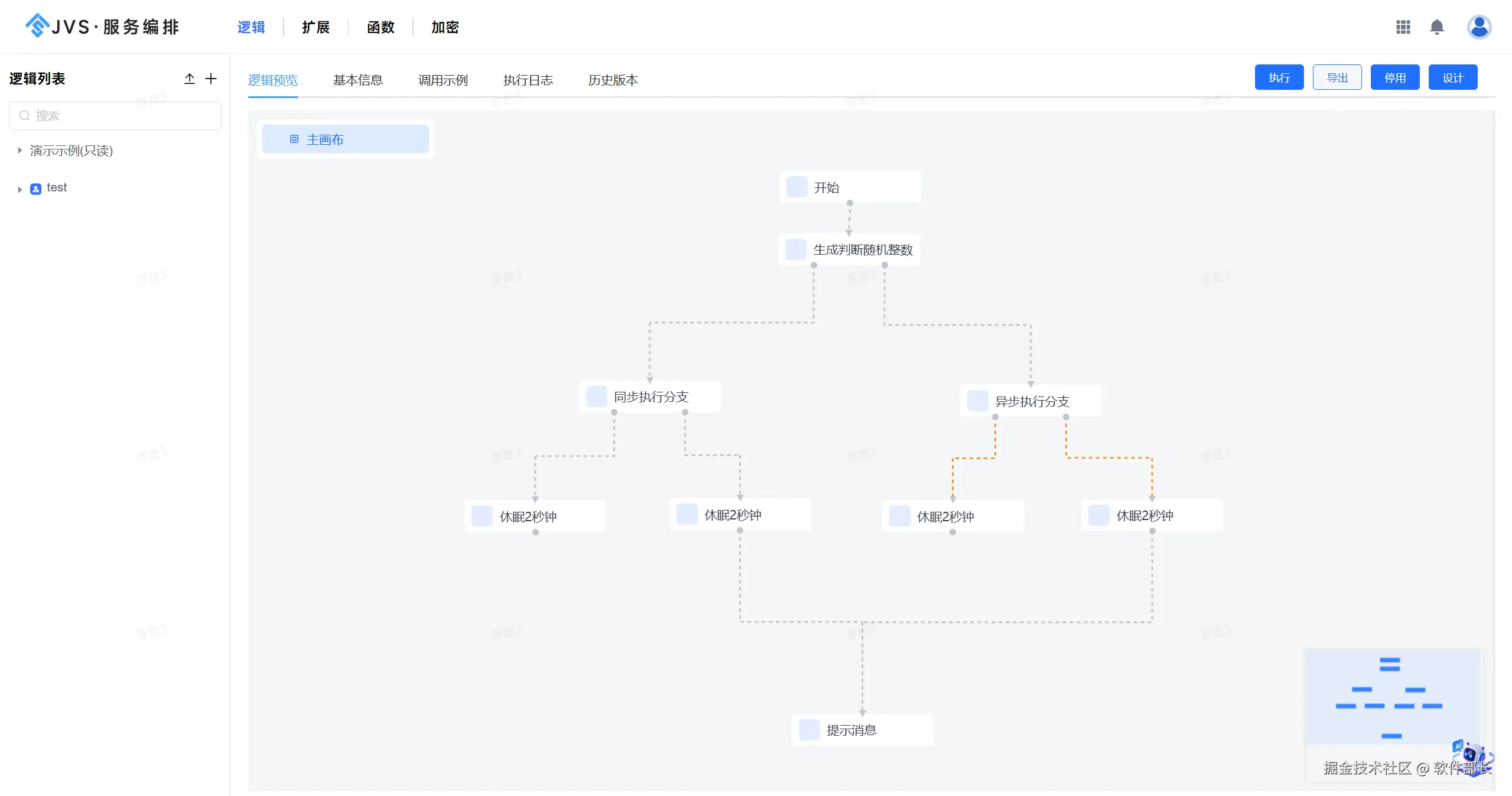Viewport: 1512px width, 796px height.
Task: Click the upload logic icon
Action: click(189, 79)
